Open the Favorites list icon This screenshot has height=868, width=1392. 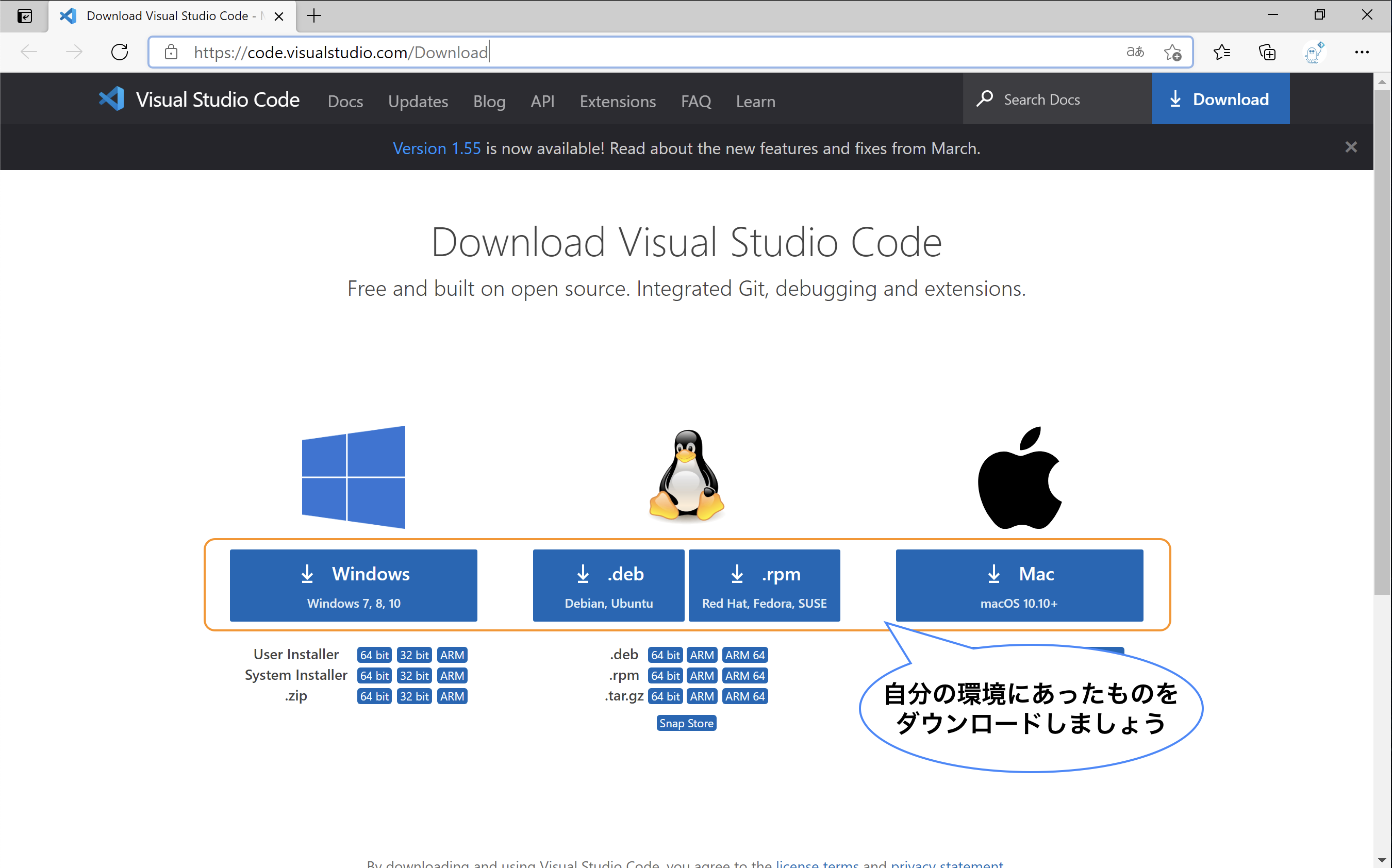(x=1221, y=52)
